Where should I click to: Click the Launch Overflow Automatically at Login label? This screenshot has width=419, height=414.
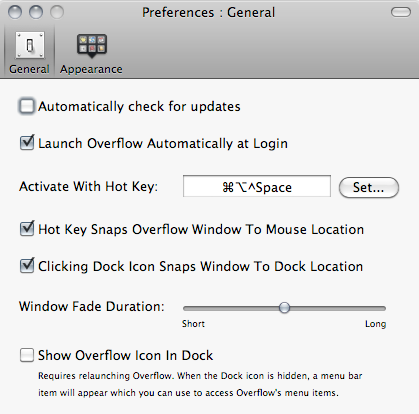(x=163, y=144)
